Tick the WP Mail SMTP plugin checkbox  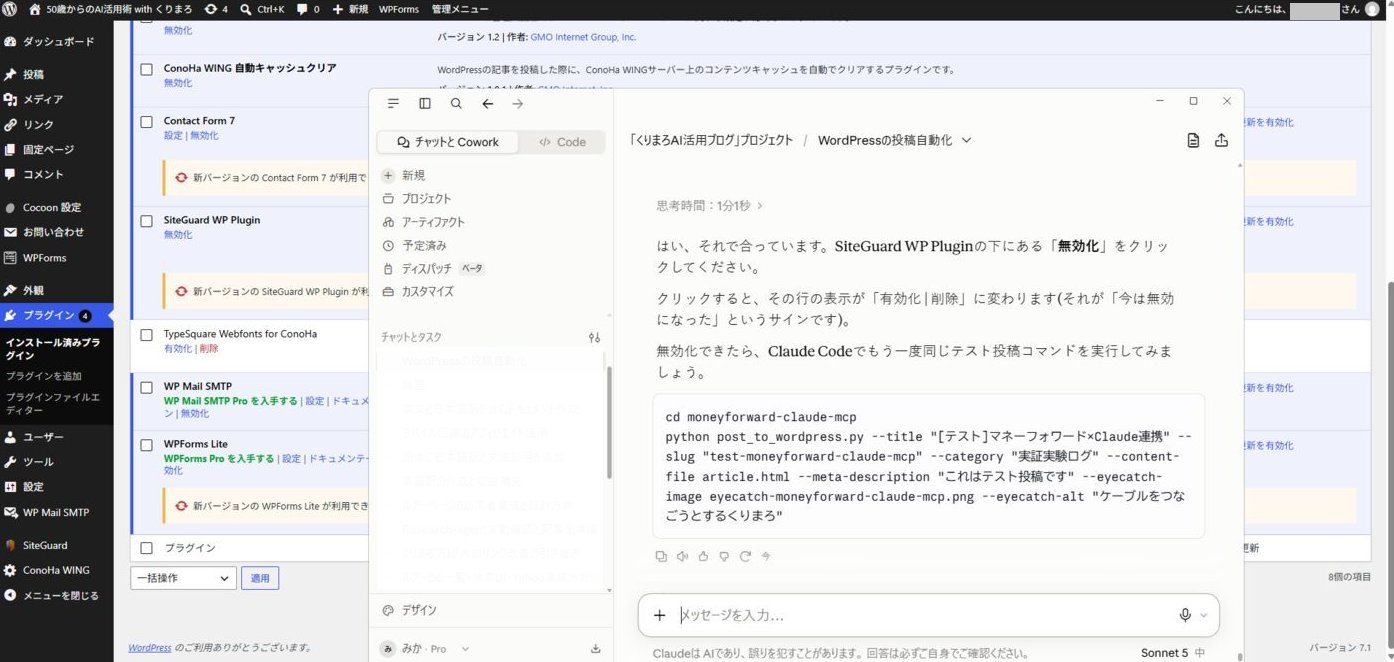pyautogui.click(x=146, y=386)
